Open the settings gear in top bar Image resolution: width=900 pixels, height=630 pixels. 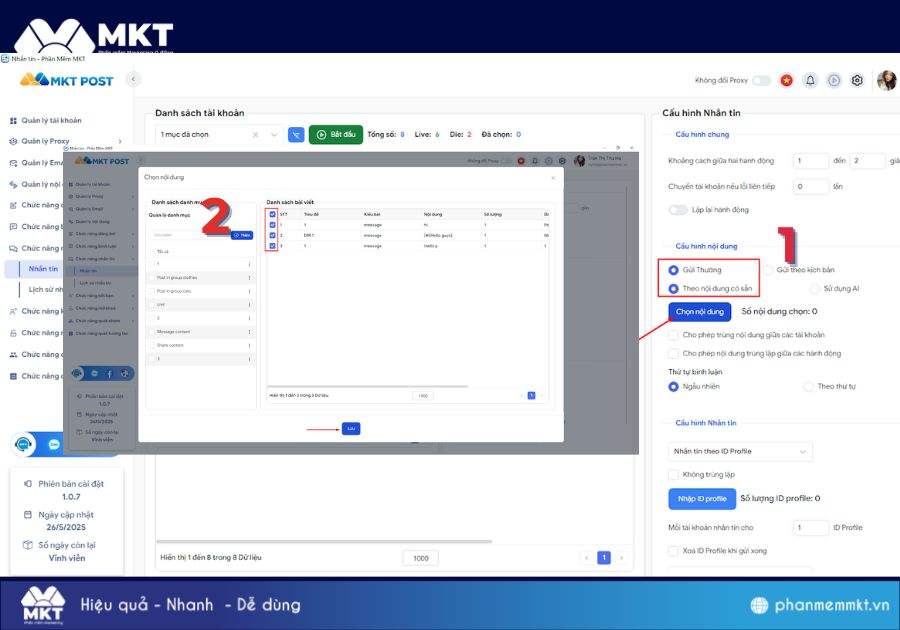tap(857, 80)
